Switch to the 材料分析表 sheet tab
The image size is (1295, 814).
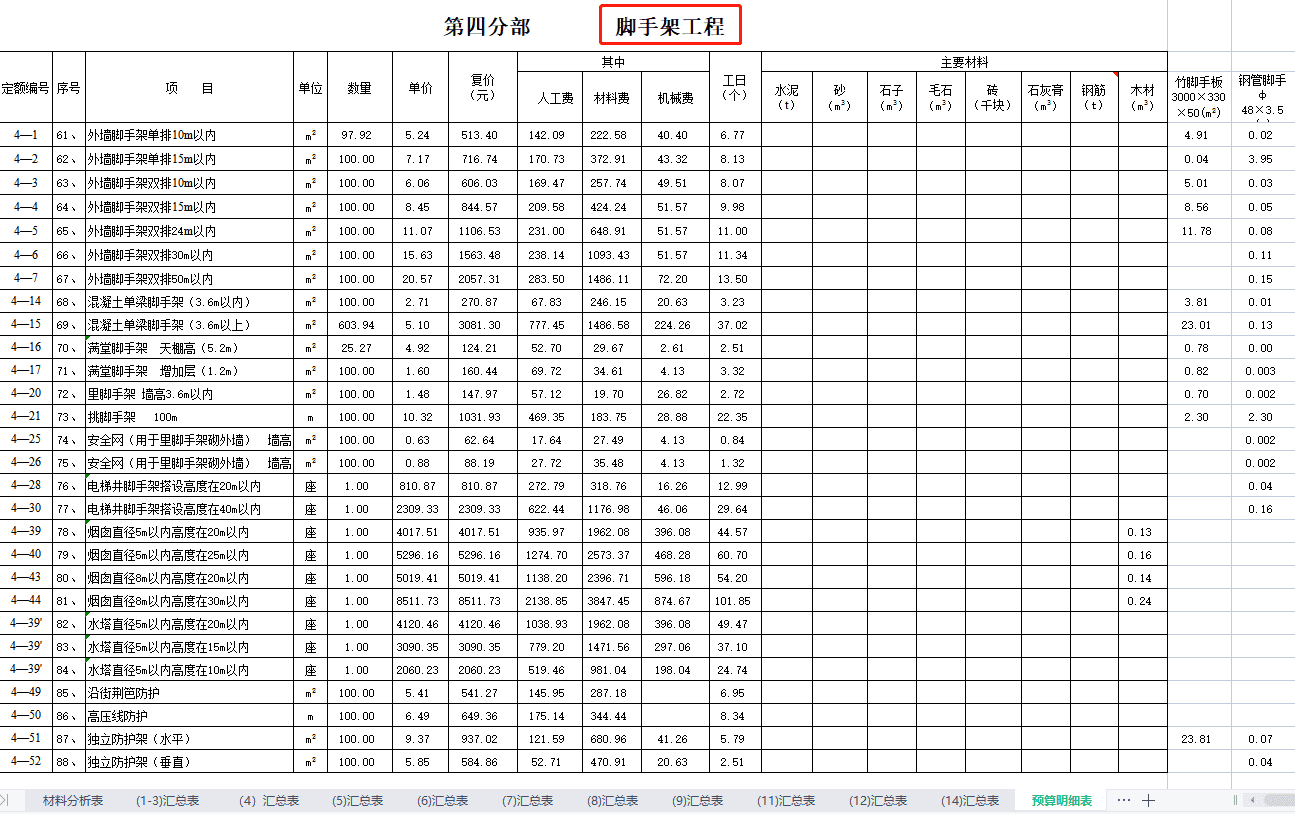[x=72, y=801]
